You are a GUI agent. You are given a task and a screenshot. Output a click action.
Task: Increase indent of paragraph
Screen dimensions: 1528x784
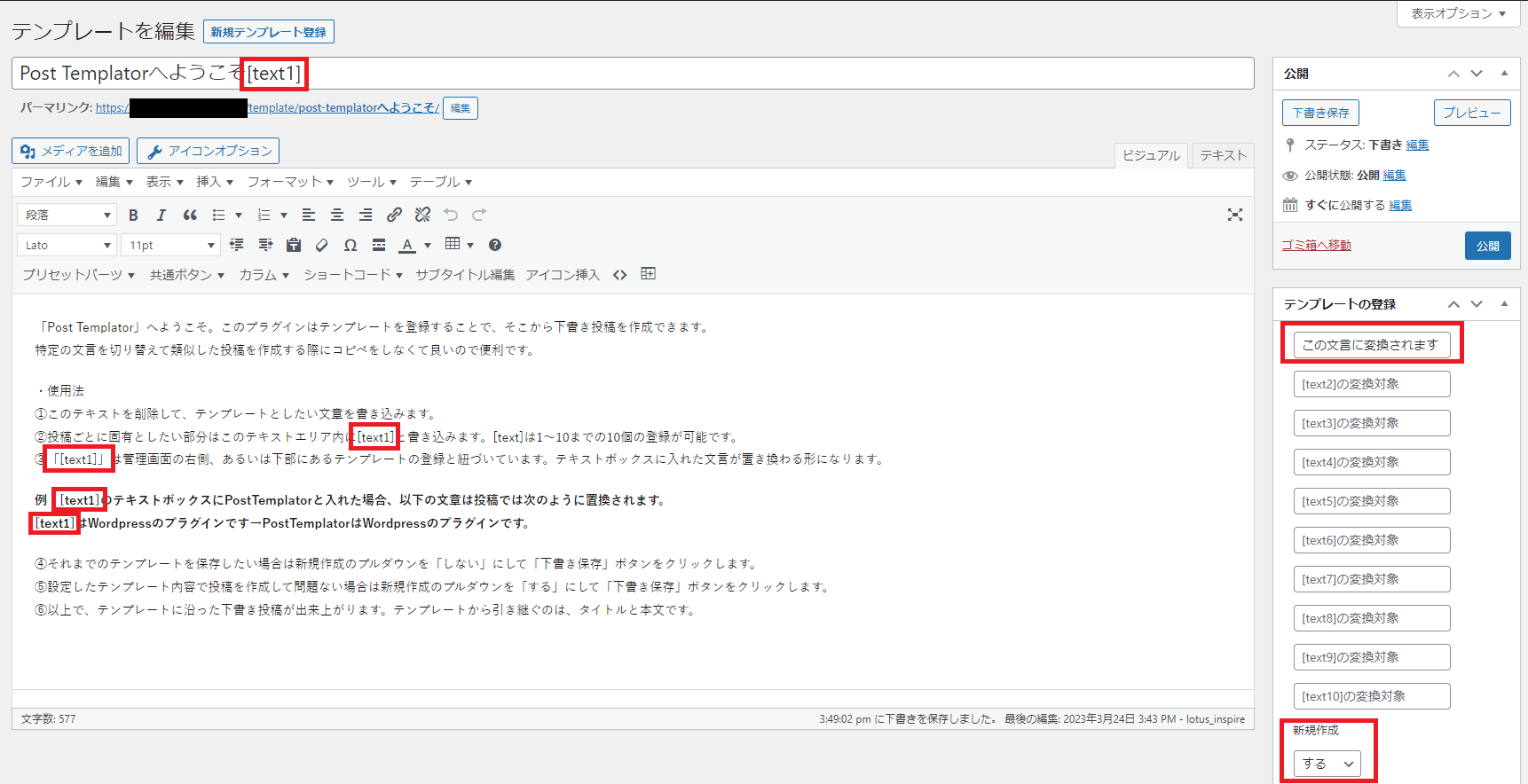point(265,245)
